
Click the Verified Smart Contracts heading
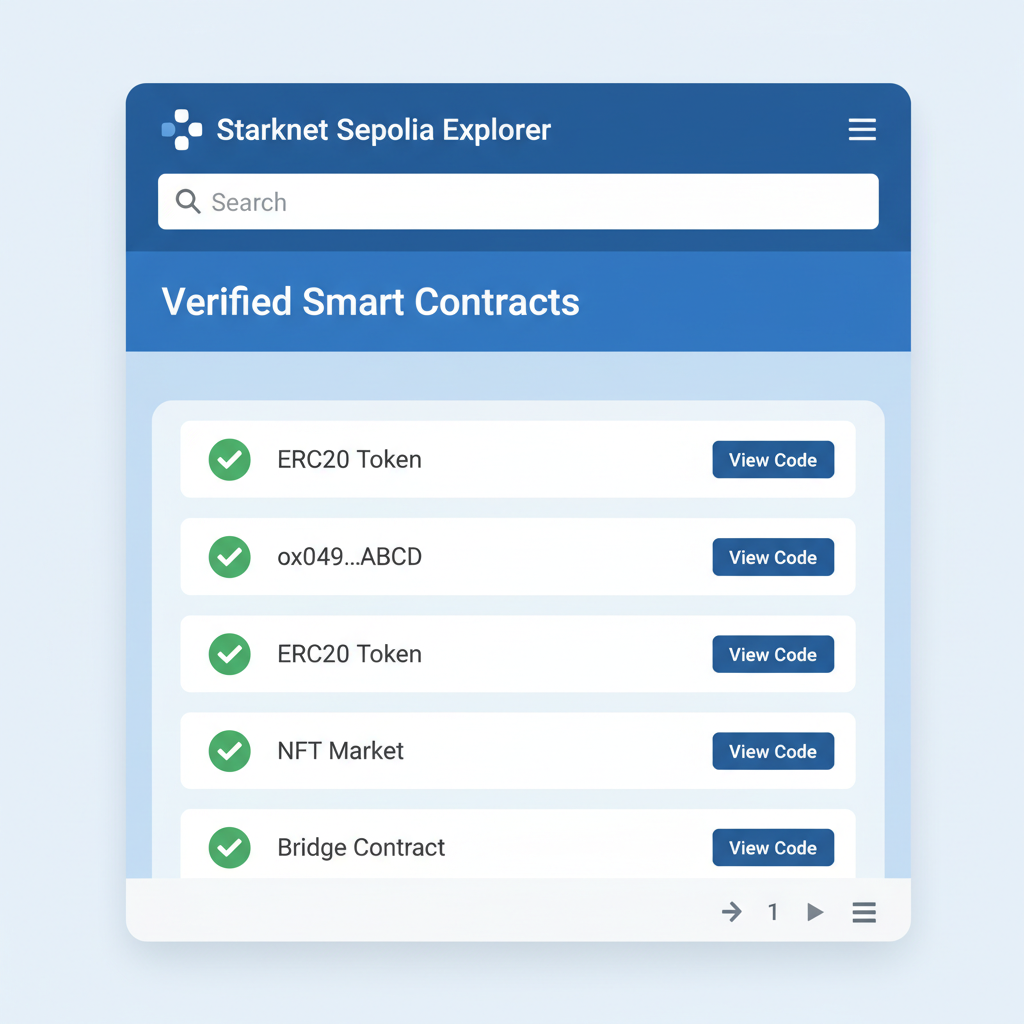pos(370,302)
